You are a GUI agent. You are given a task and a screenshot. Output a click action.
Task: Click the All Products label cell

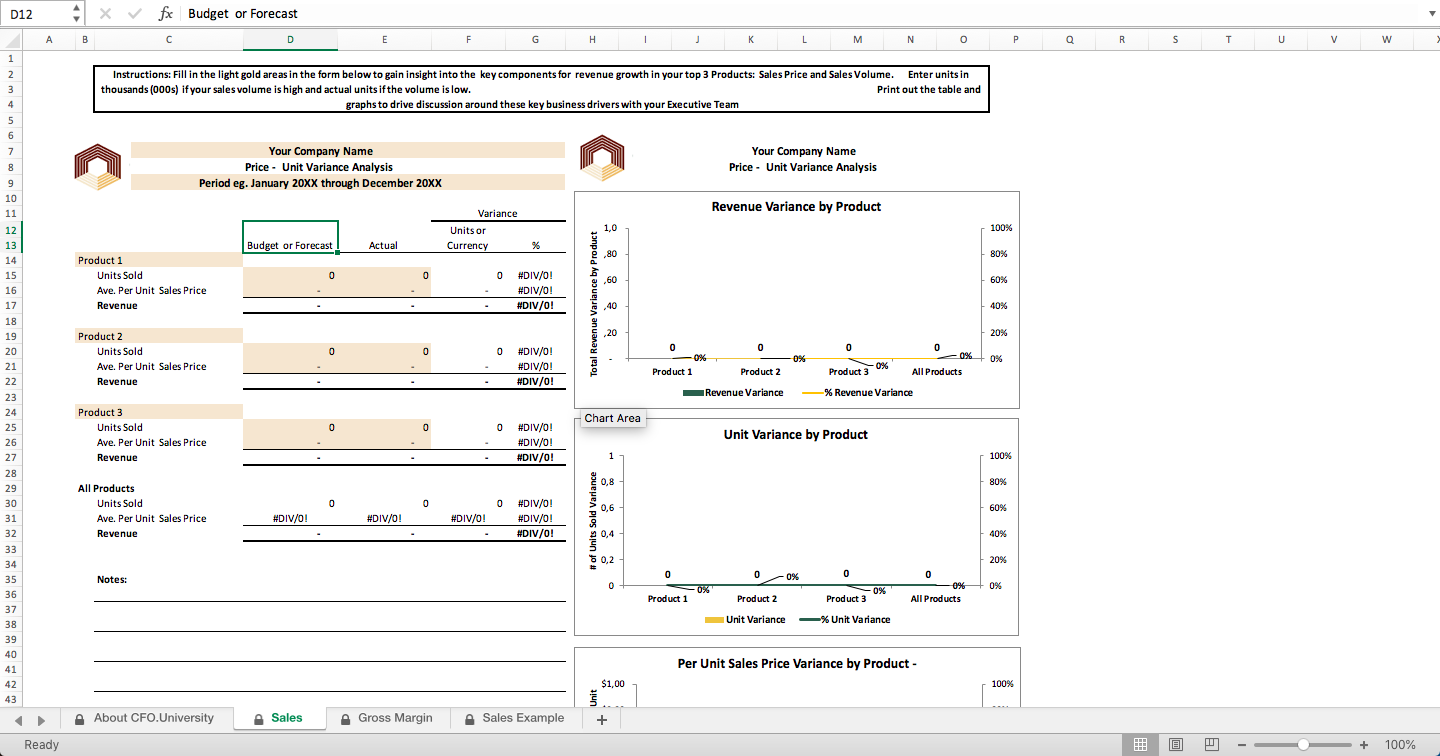point(106,488)
